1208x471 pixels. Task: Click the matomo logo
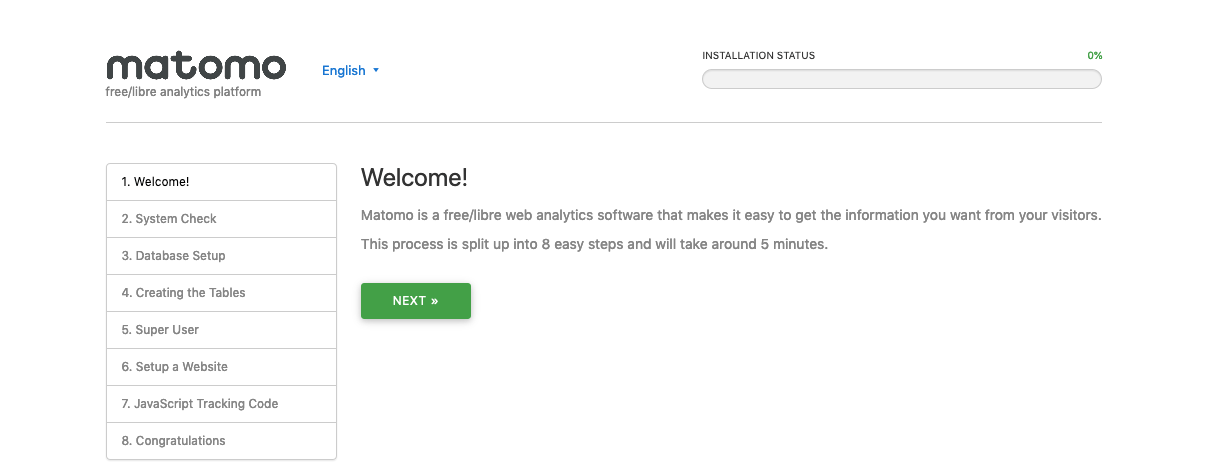click(x=196, y=67)
